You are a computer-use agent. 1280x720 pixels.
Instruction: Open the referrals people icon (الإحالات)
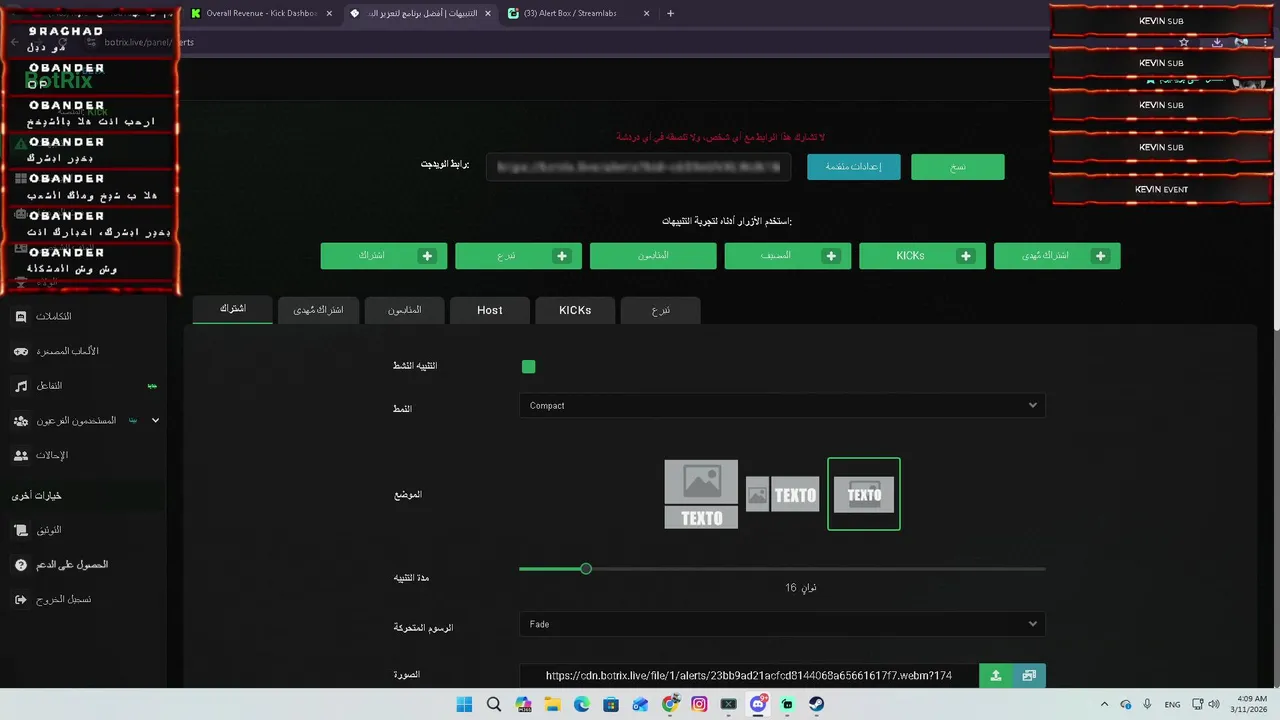(21, 455)
